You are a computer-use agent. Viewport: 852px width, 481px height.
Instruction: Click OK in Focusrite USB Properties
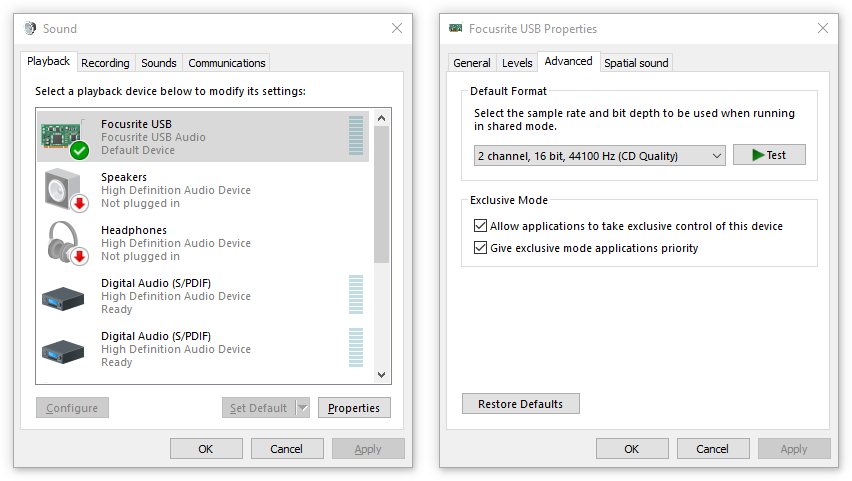(x=632, y=449)
